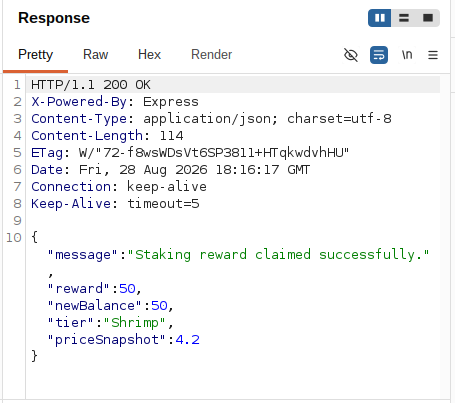This screenshot has width=455, height=403.
Task: Toggle hiding non-printable characters eye icon
Action: click(x=351, y=55)
